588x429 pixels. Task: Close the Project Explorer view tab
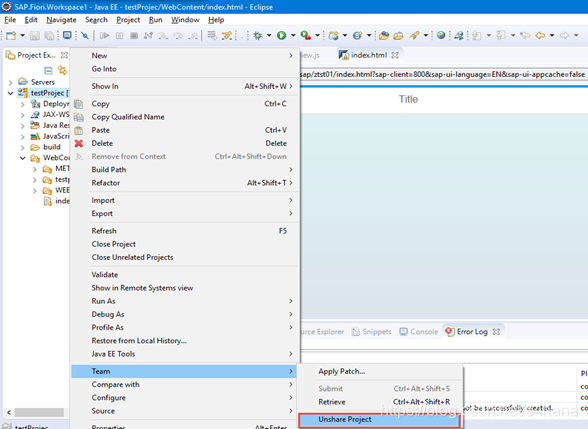pos(64,55)
